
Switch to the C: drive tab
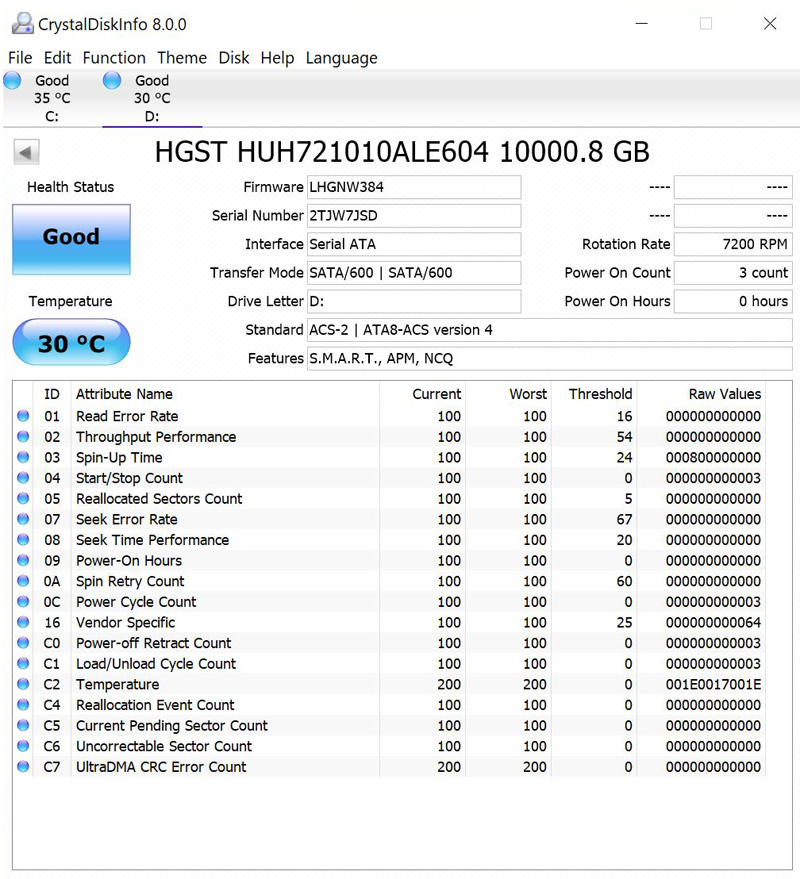coord(51,98)
